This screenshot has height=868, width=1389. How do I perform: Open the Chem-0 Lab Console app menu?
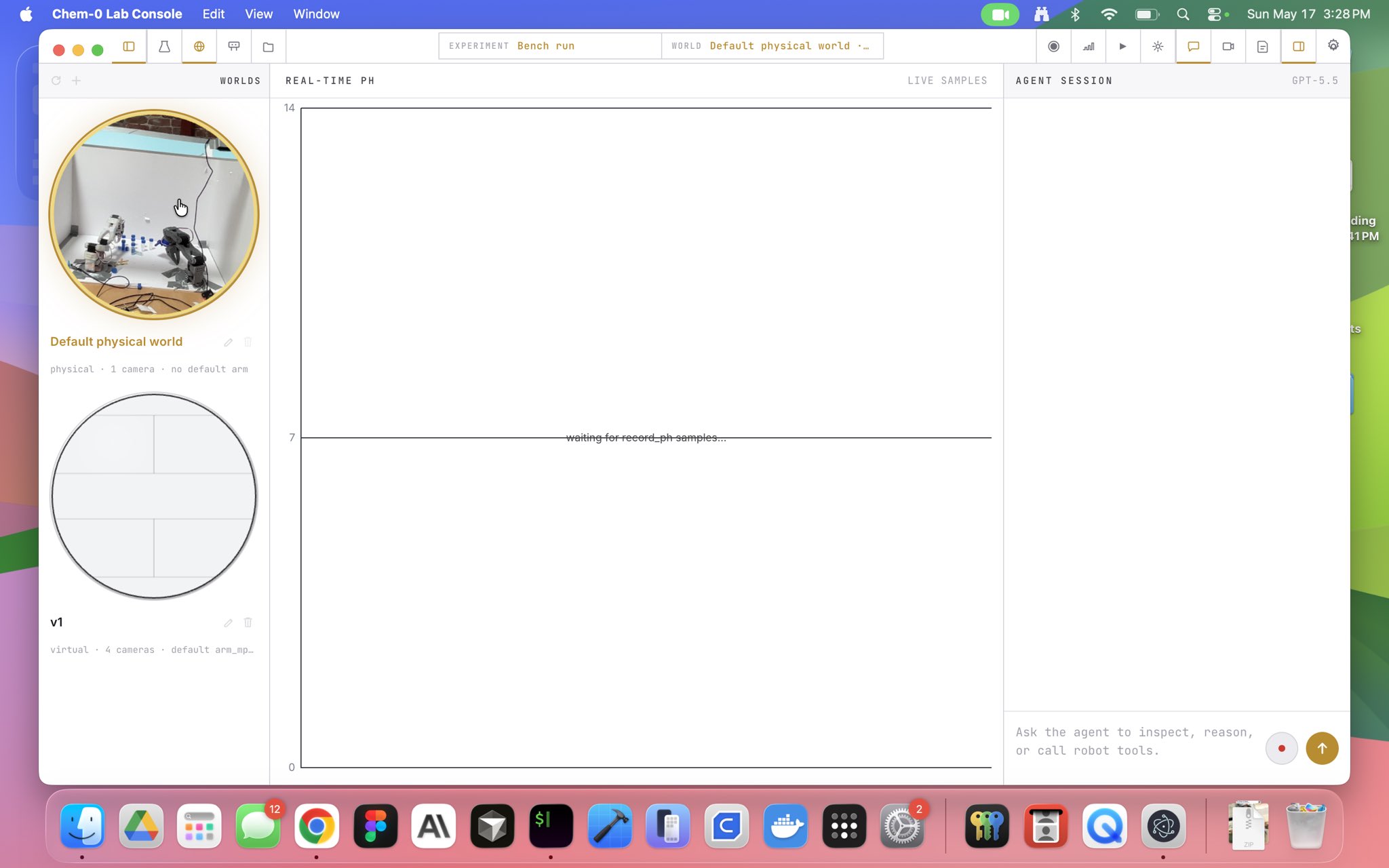point(117,14)
